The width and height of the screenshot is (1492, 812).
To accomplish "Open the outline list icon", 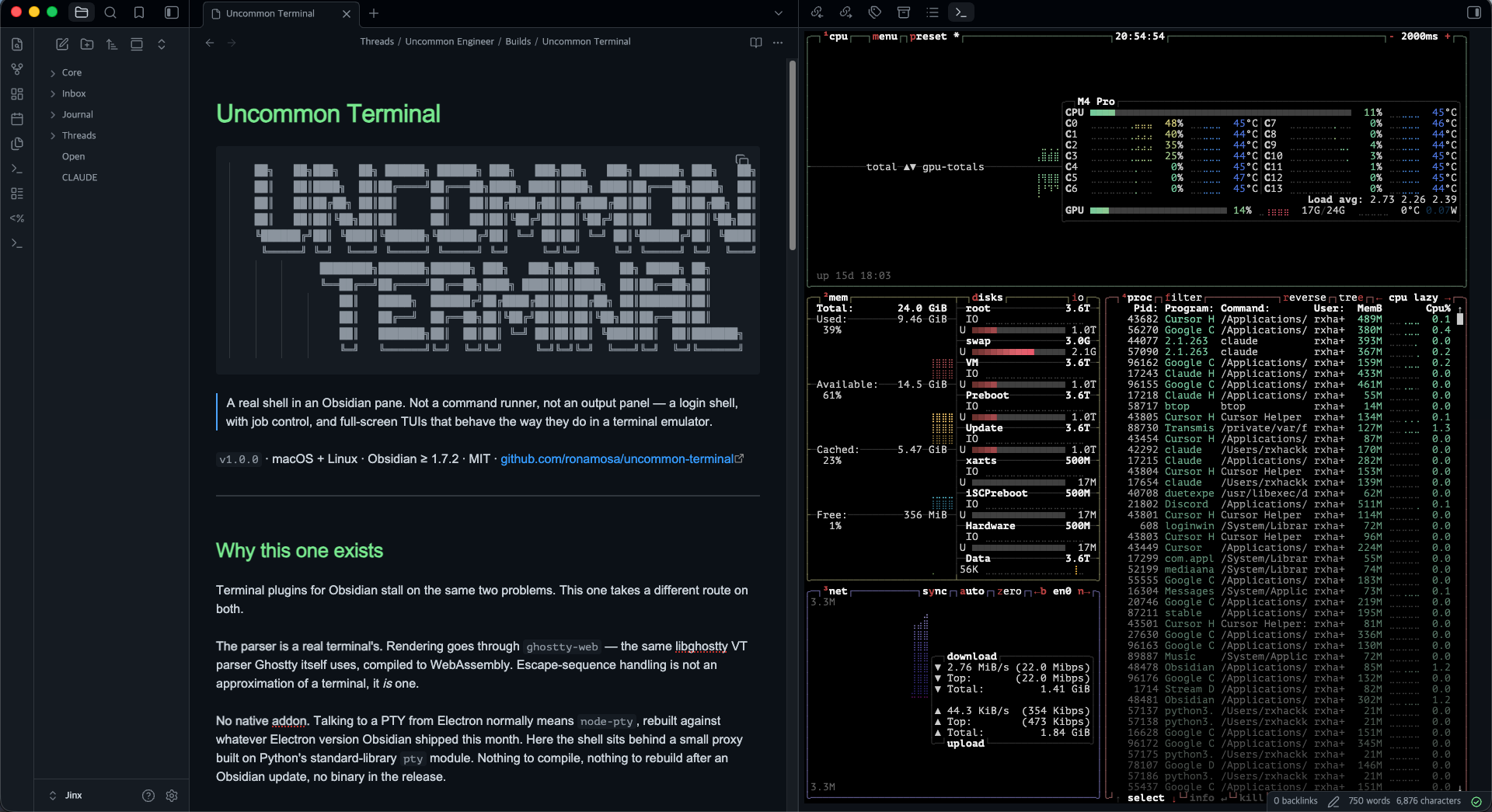I will click(932, 12).
